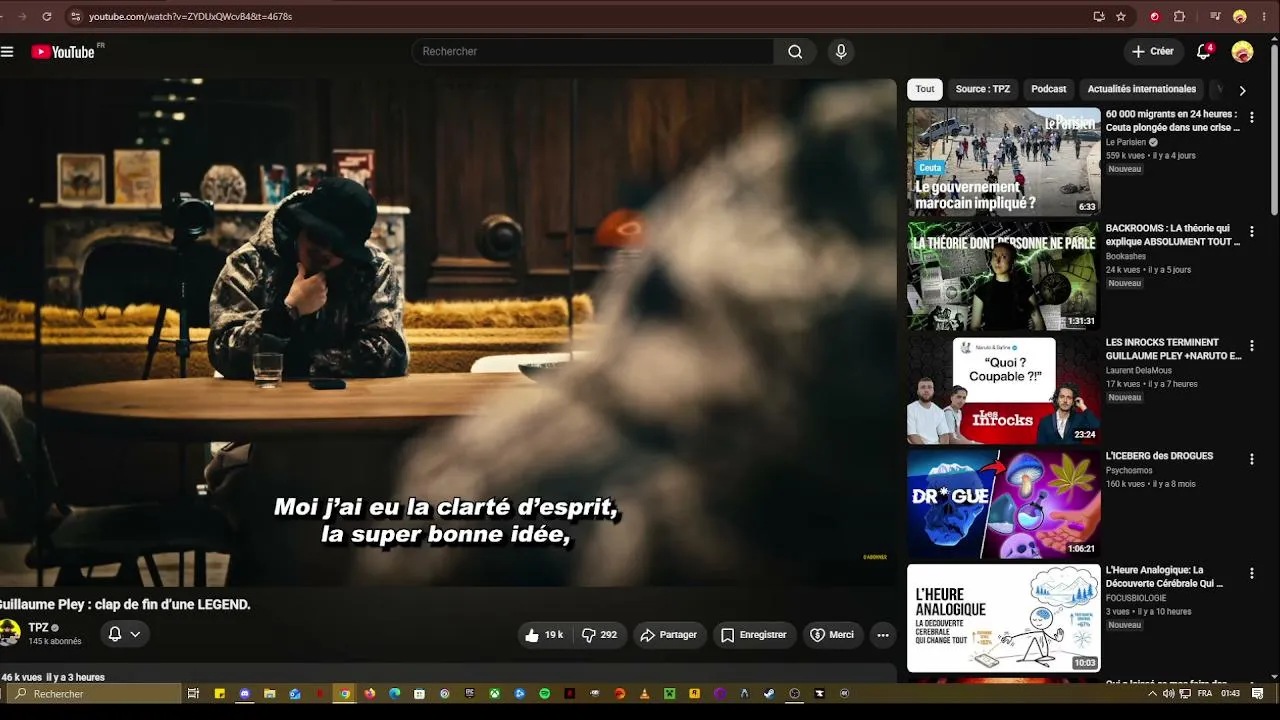Open Steam from the taskbar
Viewport: 1280px width, 720px height.
[x=770, y=693]
